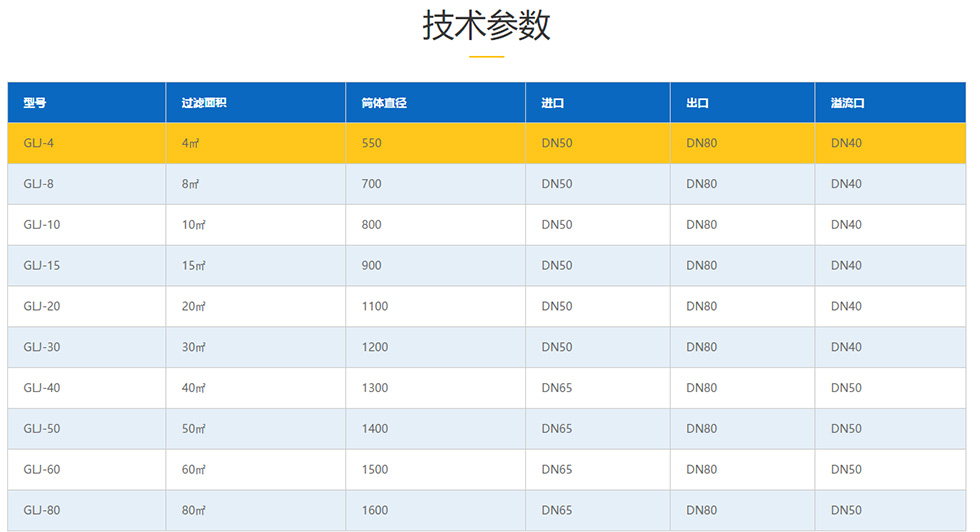Click the 筒体直径 column header
The image size is (980, 532).
(x=384, y=103)
